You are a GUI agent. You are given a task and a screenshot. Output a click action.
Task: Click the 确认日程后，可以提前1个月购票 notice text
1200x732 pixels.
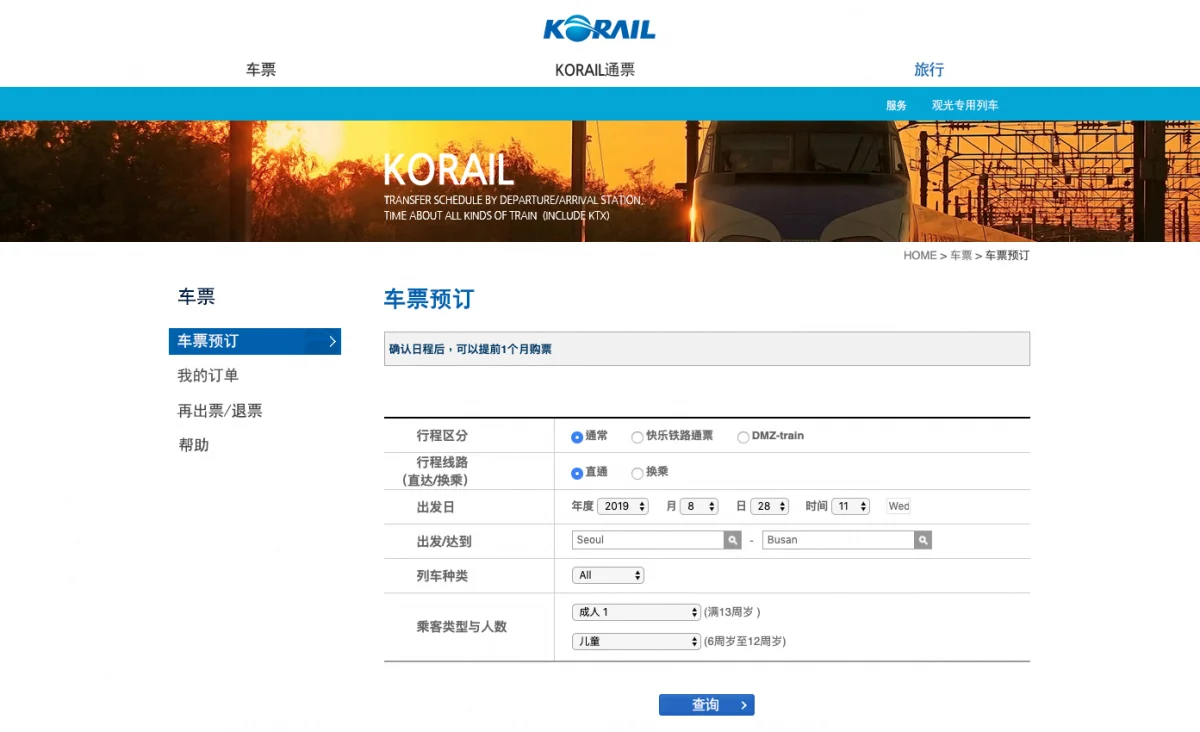coord(470,349)
